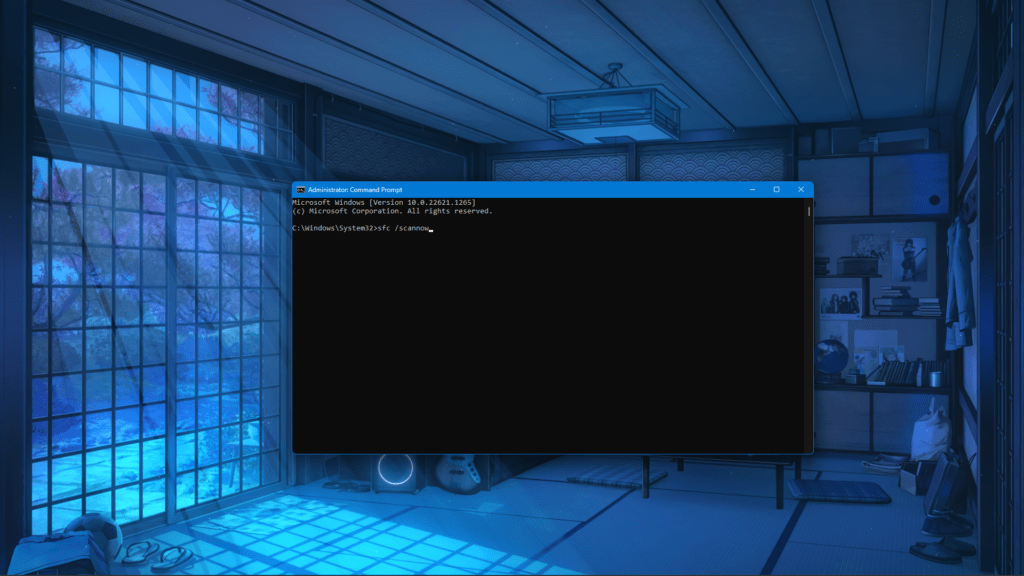Minimize the Administrator: Command Prompt window
1024x576 pixels.
pyautogui.click(x=752, y=189)
